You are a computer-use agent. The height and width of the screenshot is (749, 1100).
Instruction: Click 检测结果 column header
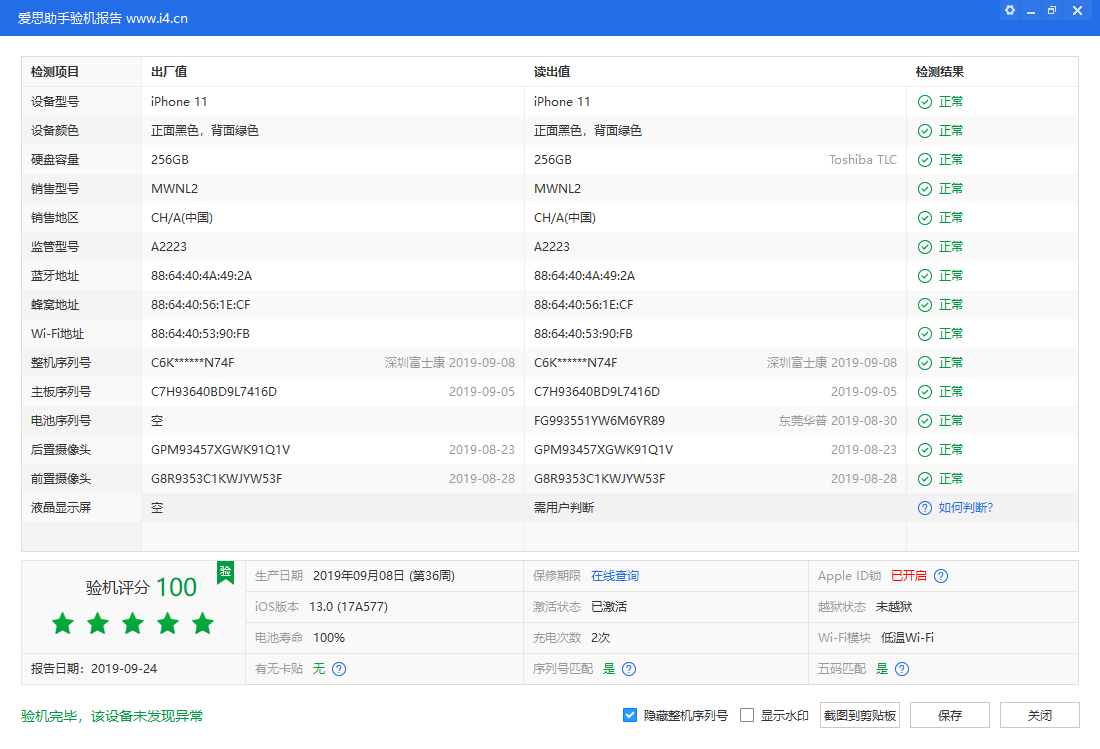[939, 72]
